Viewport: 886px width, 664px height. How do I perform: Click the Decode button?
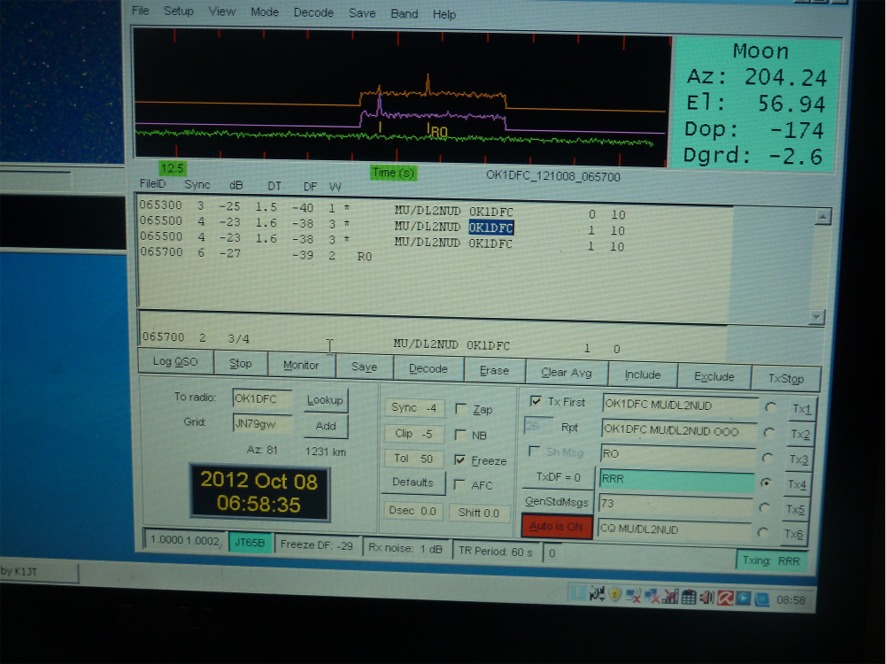[x=428, y=369]
